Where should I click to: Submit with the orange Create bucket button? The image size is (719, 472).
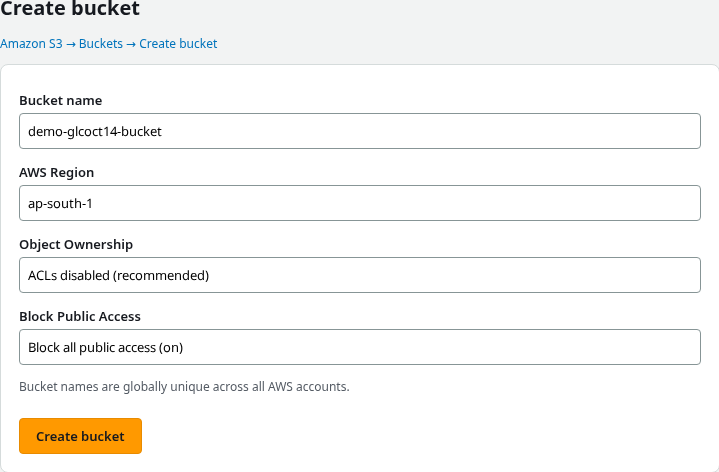click(x=80, y=436)
